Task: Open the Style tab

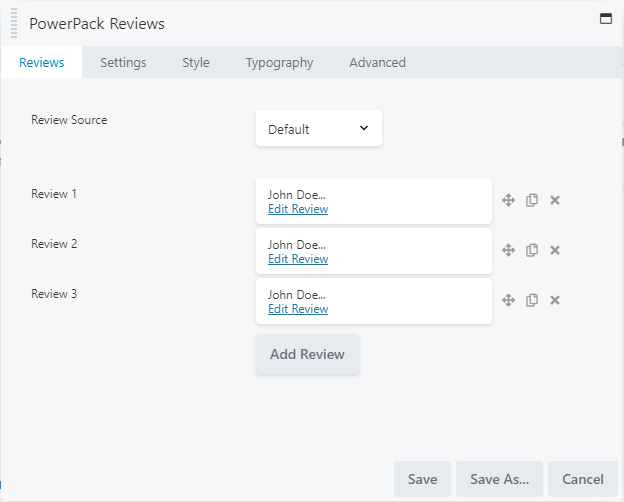Action: (x=196, y=63)
